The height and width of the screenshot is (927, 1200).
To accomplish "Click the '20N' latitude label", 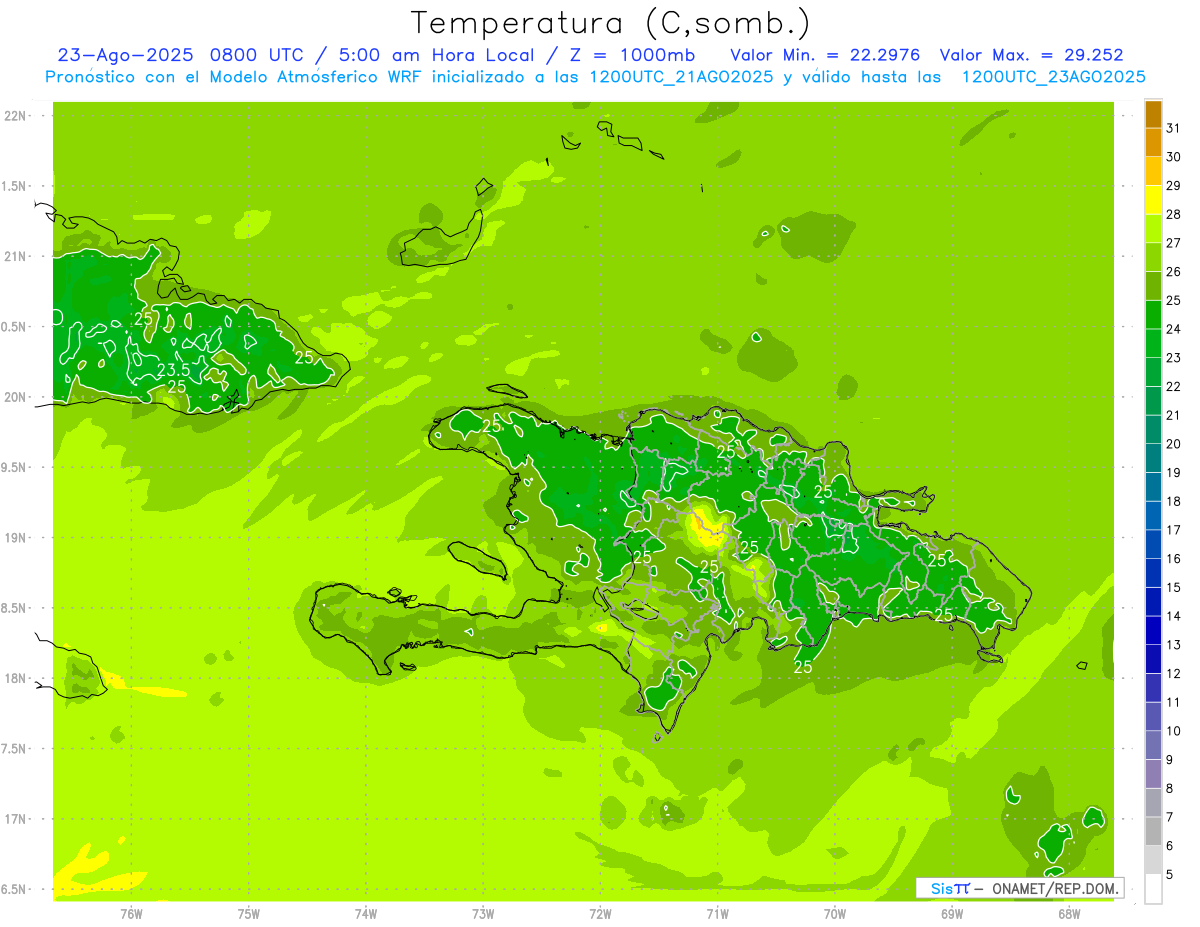I will point(14,397).
